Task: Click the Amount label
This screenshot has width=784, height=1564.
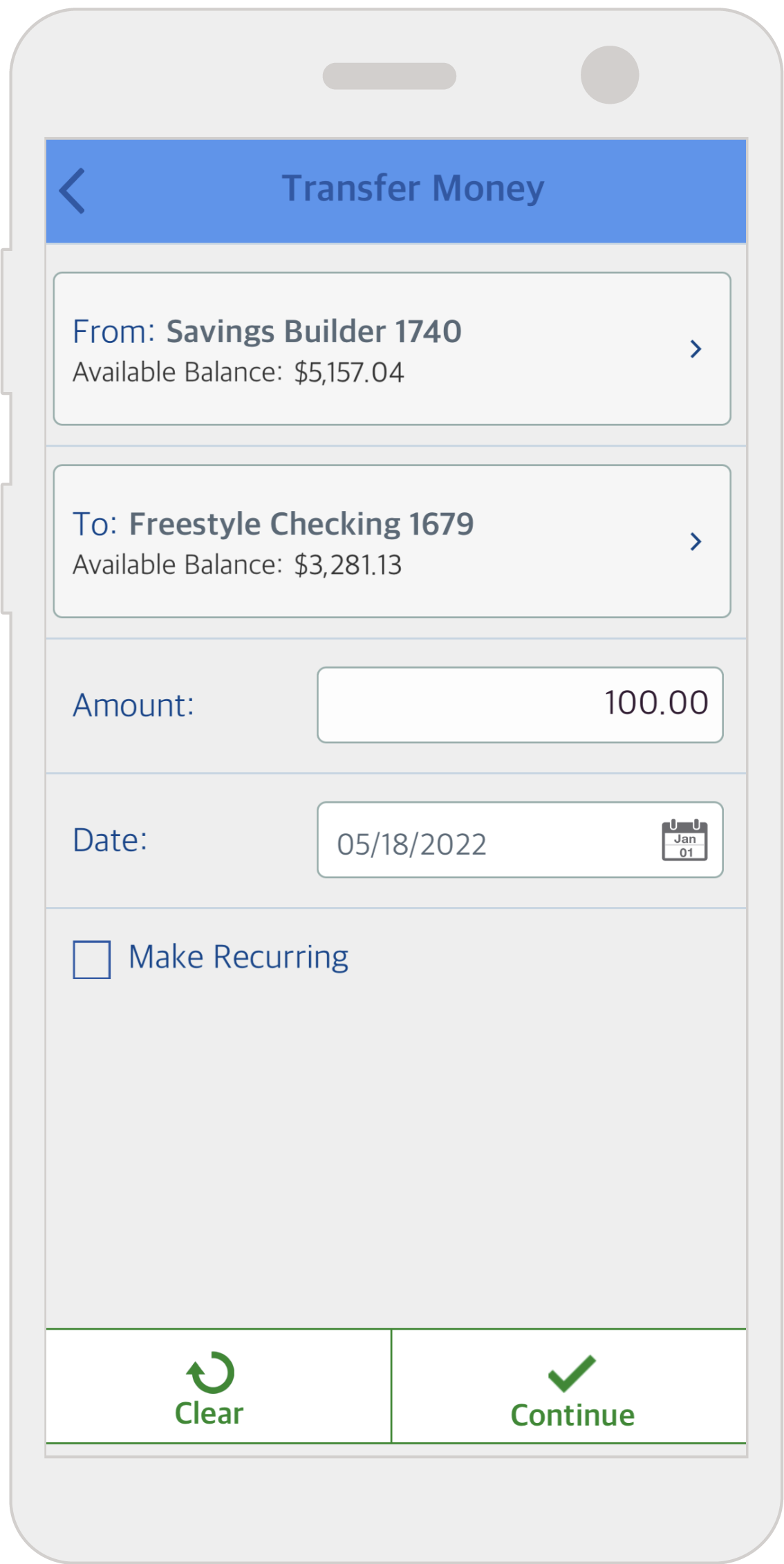Action: pos(133,705)
